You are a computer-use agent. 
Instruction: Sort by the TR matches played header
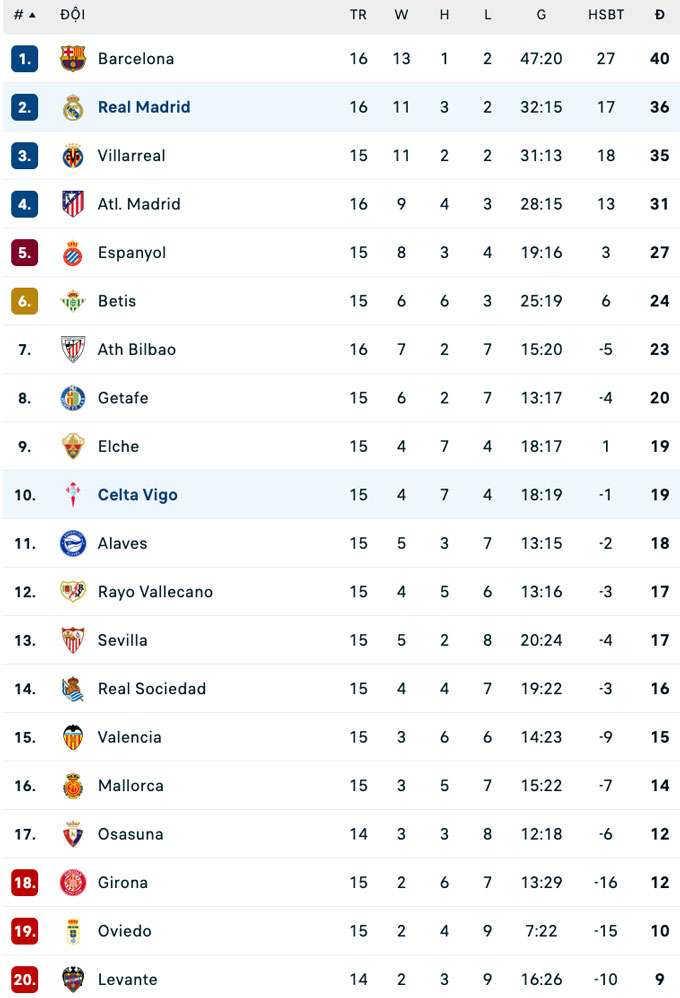point(358,15)
